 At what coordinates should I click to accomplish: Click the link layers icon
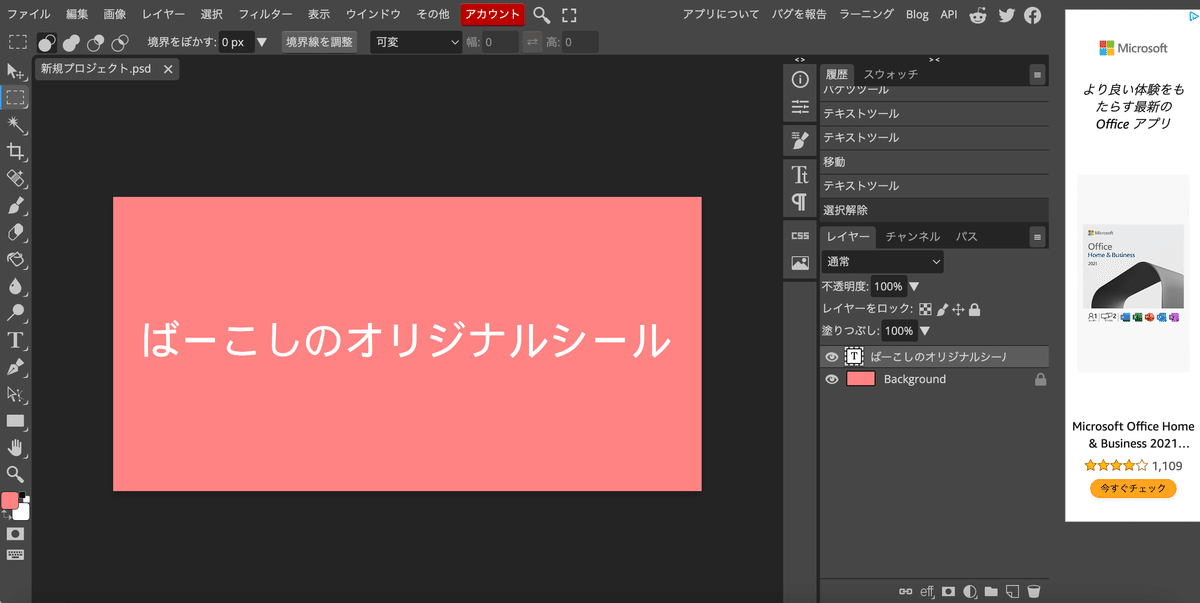tap(905, 591)
